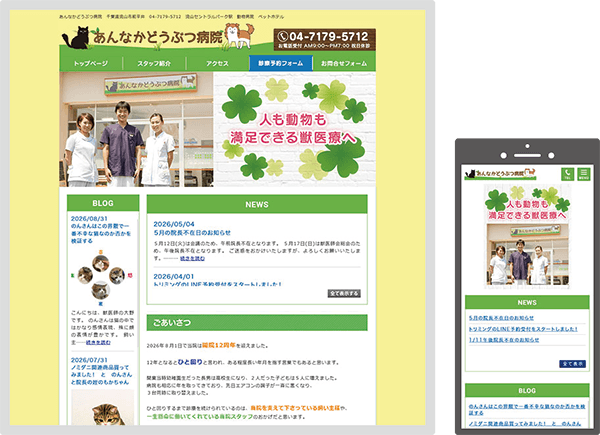The height and width of the screenshot is (435, 600).
Task: Click the kitten photo in the second blog post
Action: (x=103, y=407)
